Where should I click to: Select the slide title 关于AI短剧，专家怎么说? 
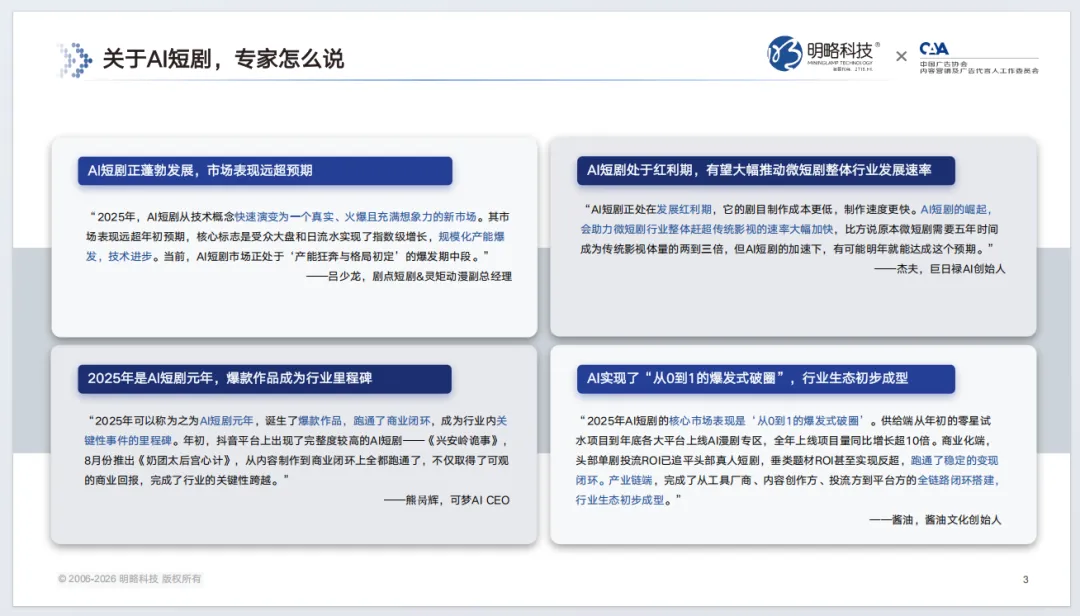click(x=222, y=59)
